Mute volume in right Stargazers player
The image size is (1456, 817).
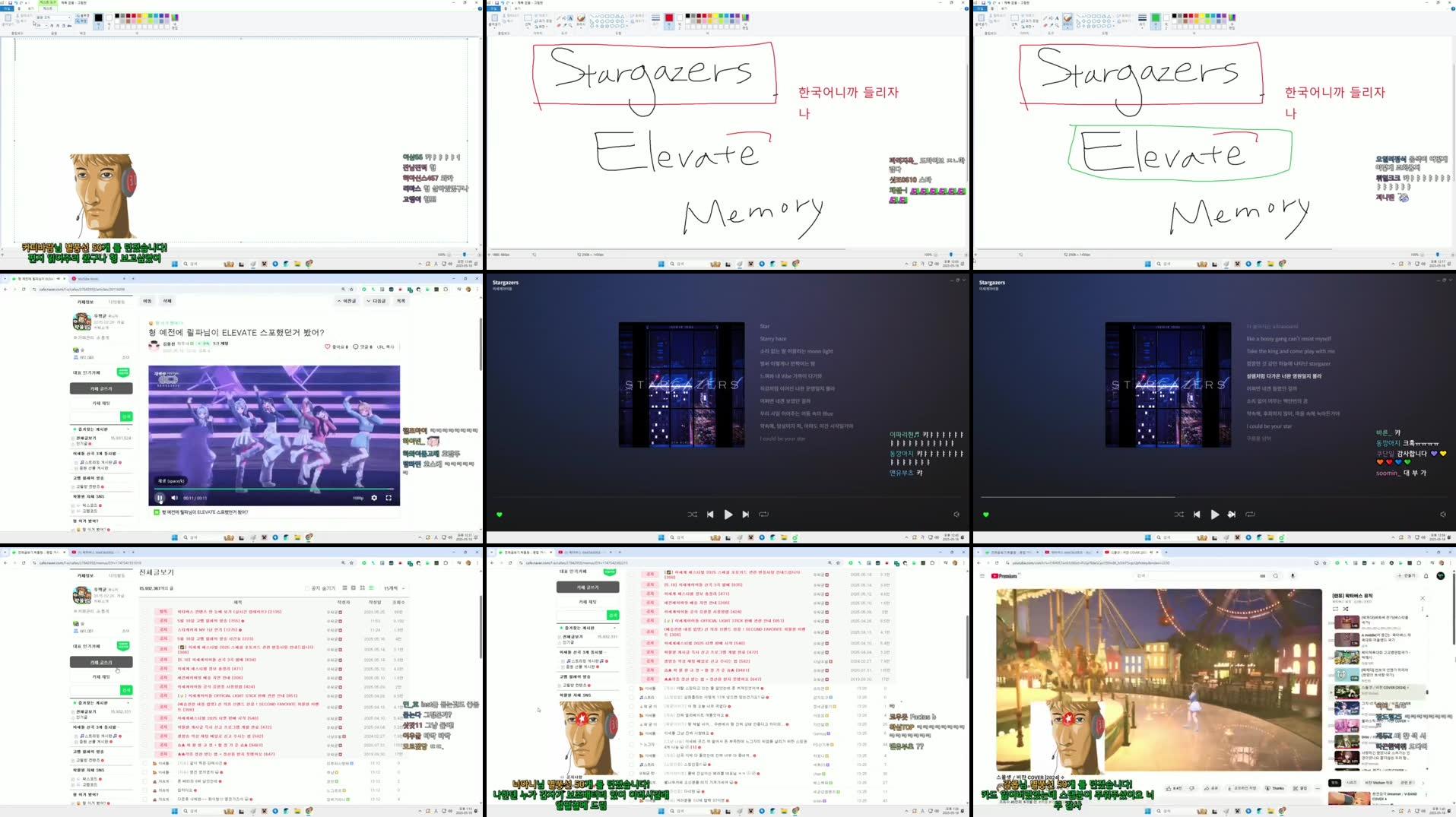pos(1443,515)
